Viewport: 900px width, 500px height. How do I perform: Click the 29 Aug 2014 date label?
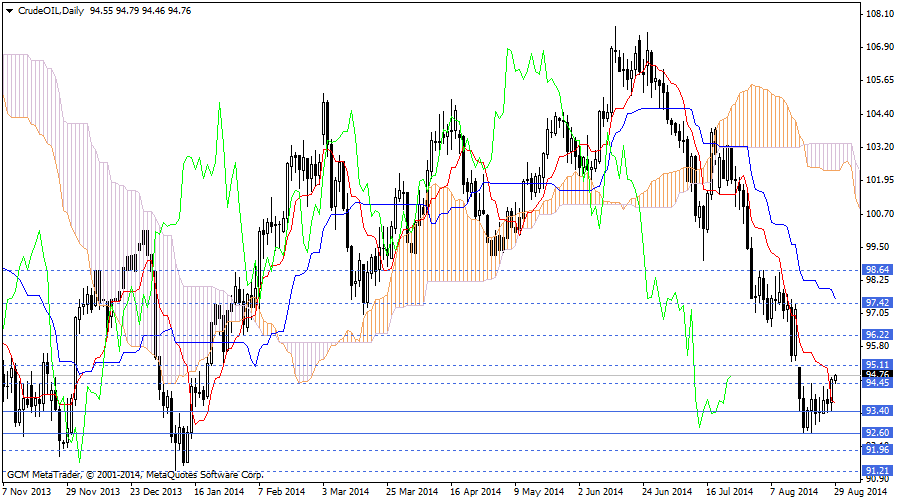click(x=862, y=491)
